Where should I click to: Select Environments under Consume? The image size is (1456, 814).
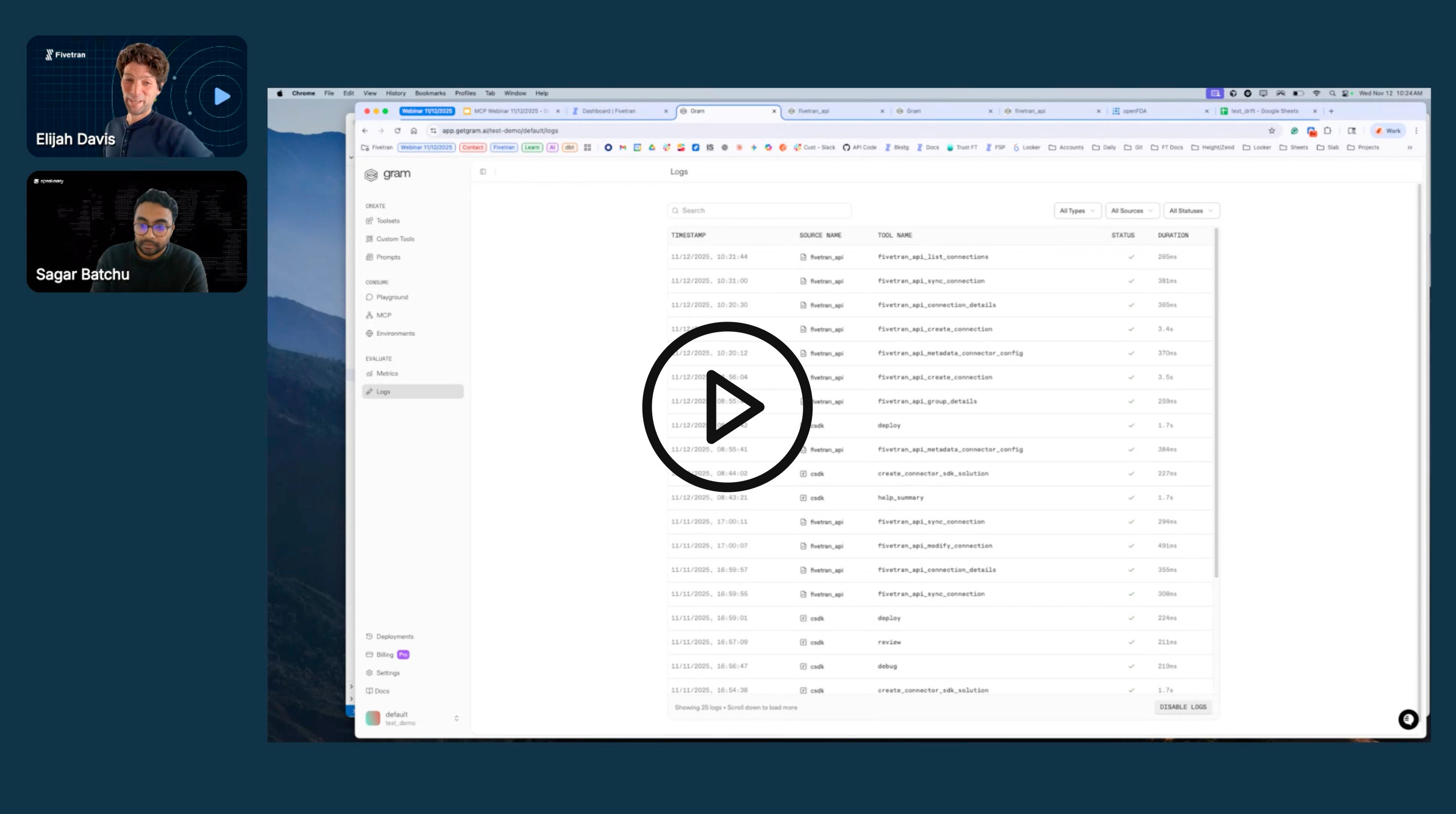(x=395, y=333)
